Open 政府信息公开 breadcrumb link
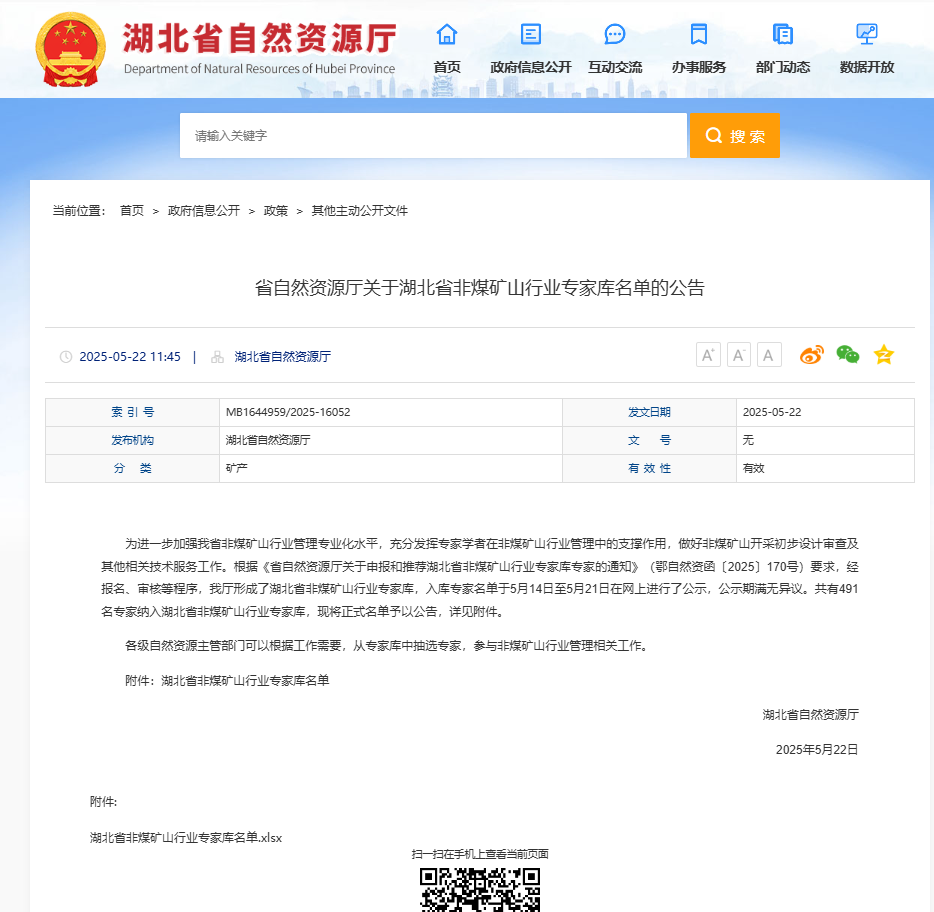The width and height of the screenshot is (934, 912). 204,211
